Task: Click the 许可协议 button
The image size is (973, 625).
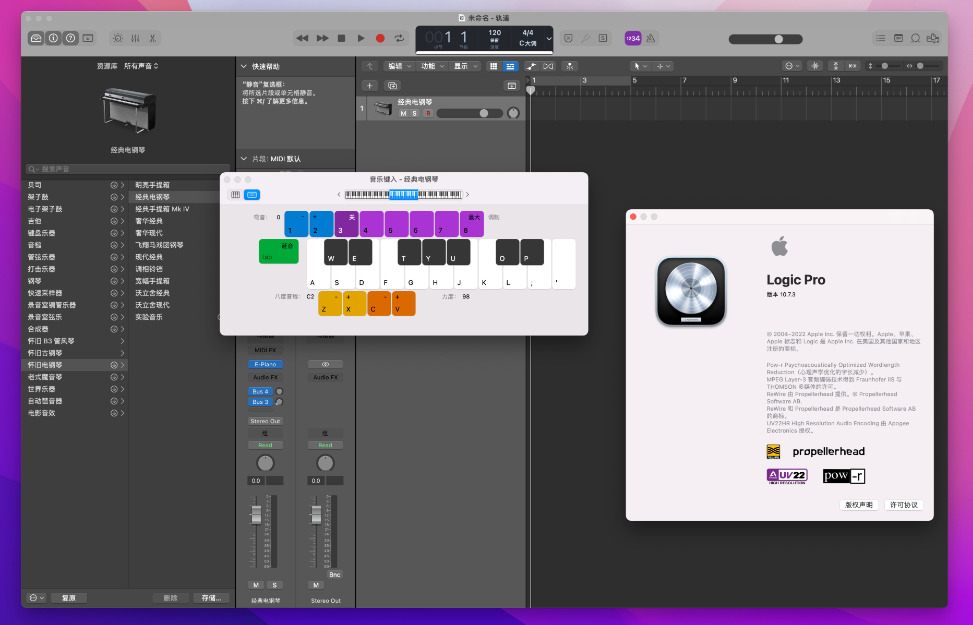Action: pyautogui.click(x=903, y=505)
